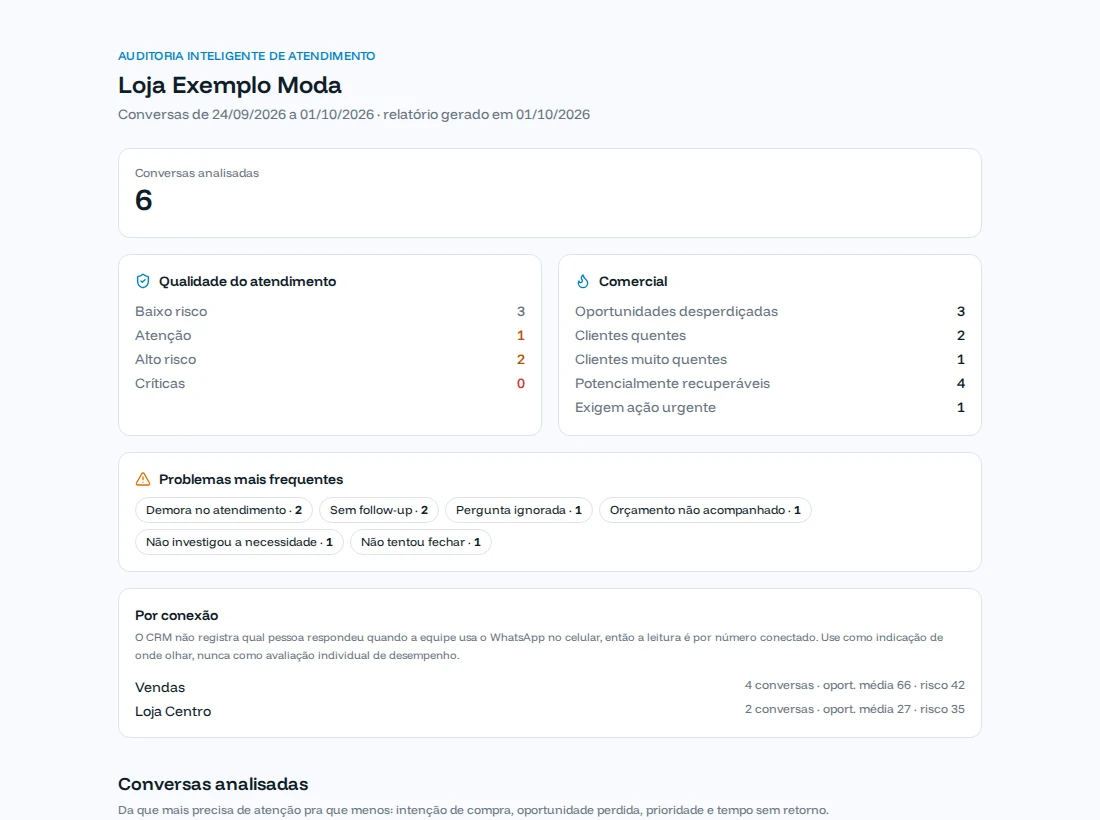Click the warning triangle icon beside Problemas mais frequentes
The width and height of the screenshot is (1100, 820).
pos(142,479)
